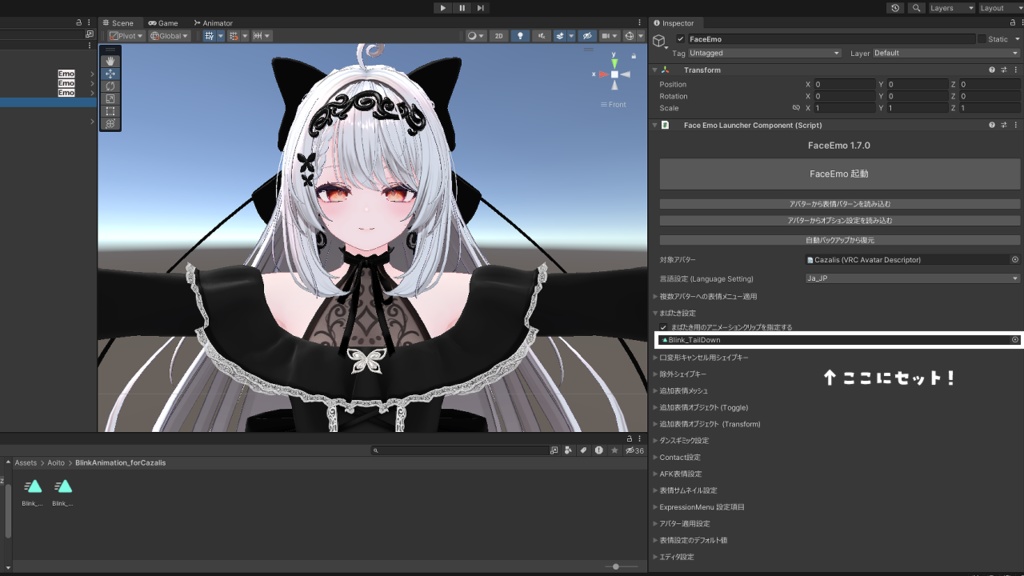The image size is (1024, 576).
Task: Collapse the Transform component
Action: (655, 70)
